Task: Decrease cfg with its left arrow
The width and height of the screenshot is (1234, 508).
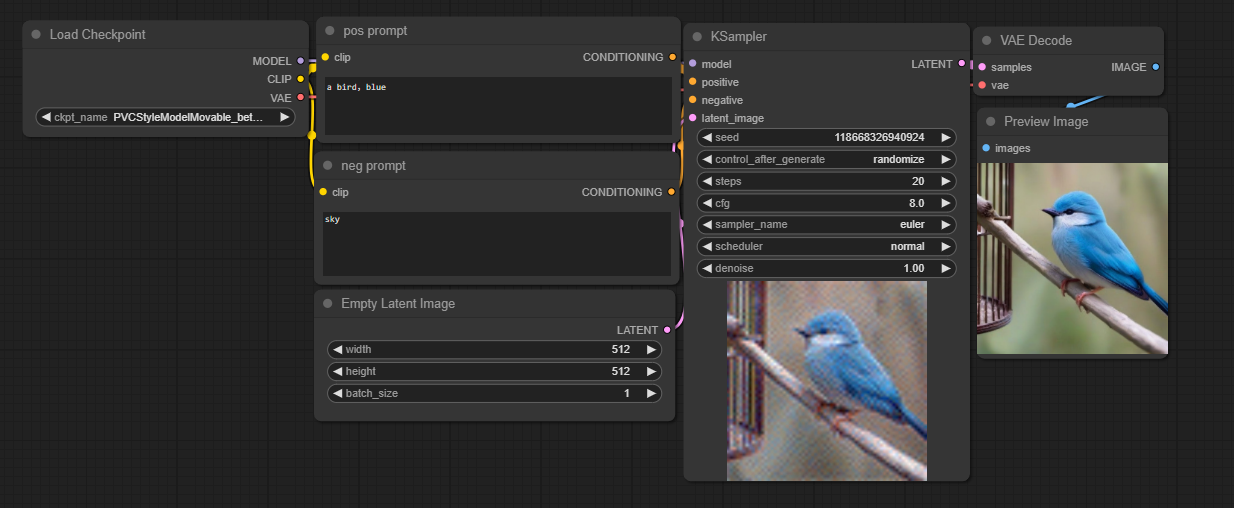Action: coord(707,203)
